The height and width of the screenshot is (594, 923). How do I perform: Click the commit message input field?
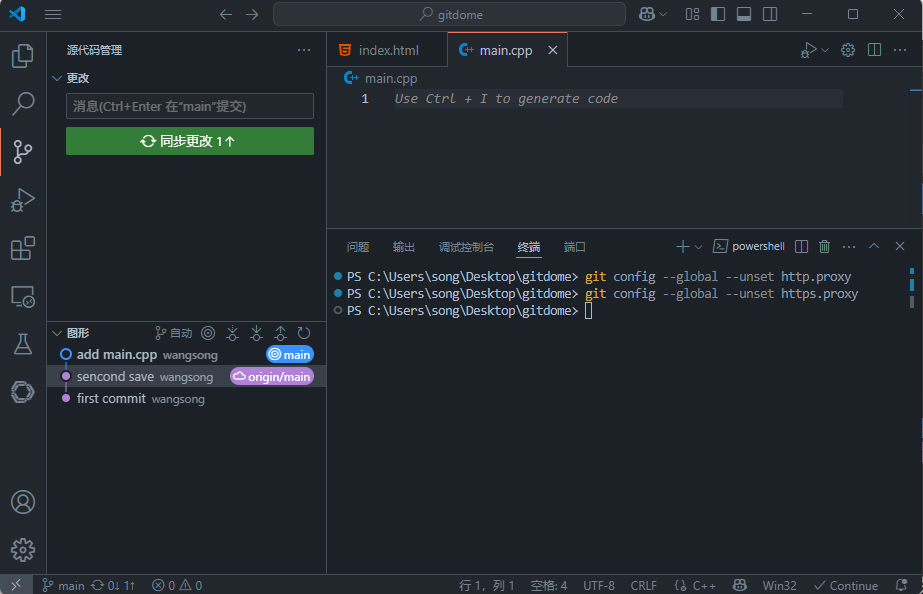tap(189, 106)
